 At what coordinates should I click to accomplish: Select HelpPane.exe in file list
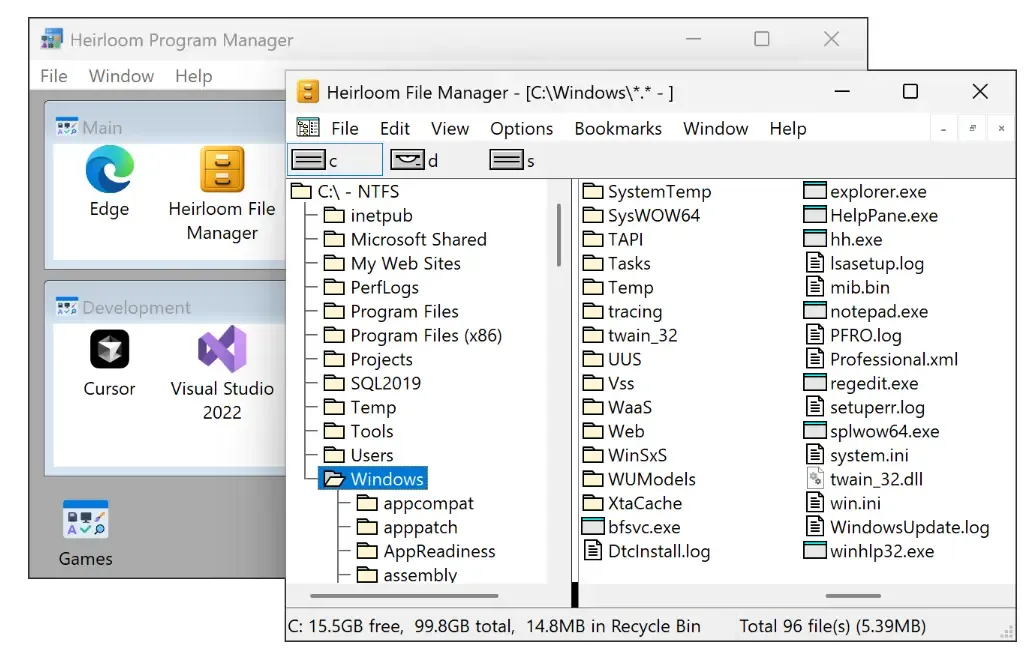coord(871,215)
